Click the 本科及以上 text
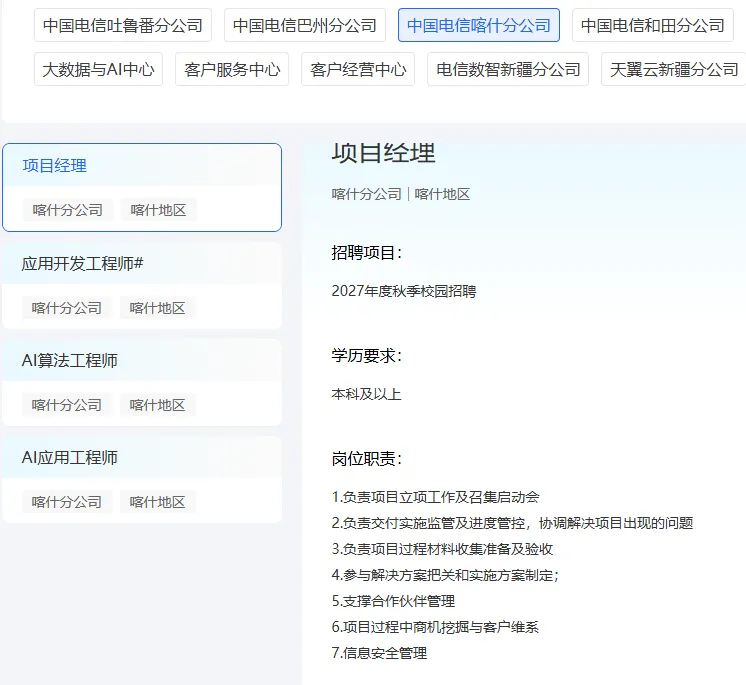Screen dimensions: 746x685 (x=366, y=394)
